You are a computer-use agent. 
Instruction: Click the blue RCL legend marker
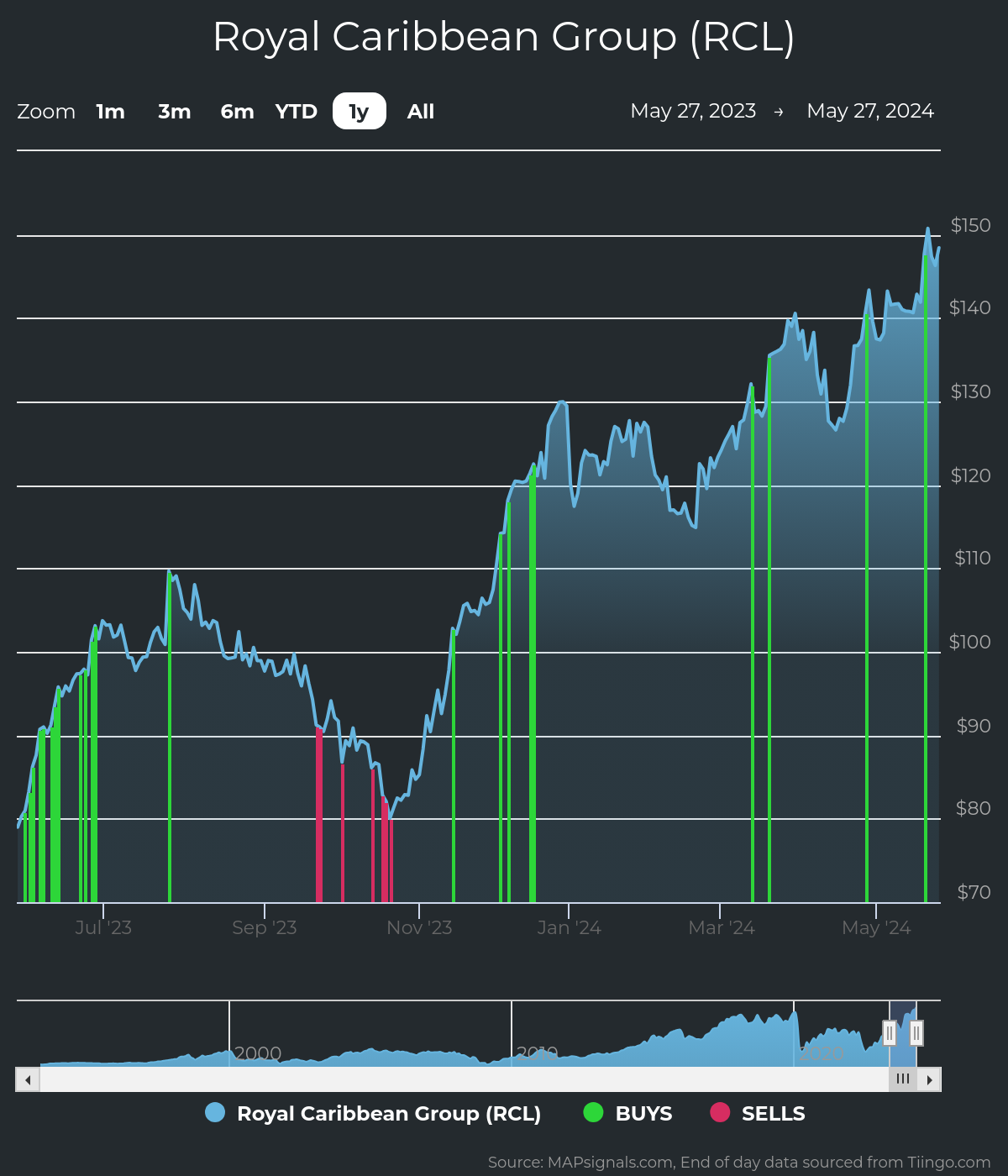(215, 1113)
